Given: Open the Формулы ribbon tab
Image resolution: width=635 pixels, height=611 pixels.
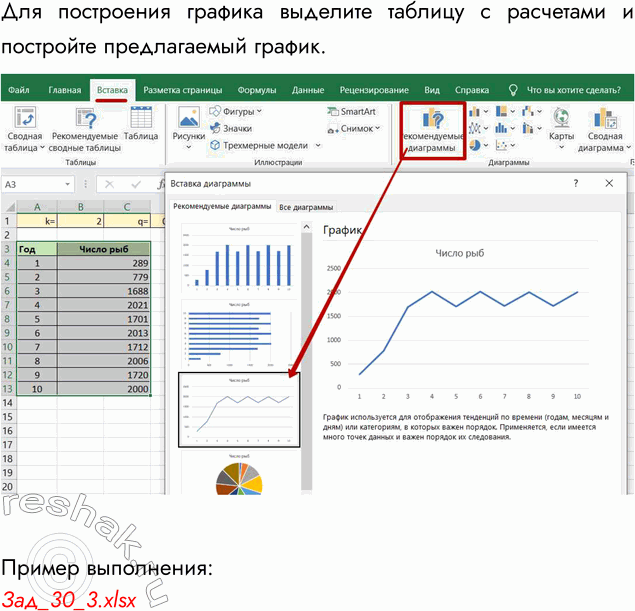Looking at the screenshot, I should (257, 90).
